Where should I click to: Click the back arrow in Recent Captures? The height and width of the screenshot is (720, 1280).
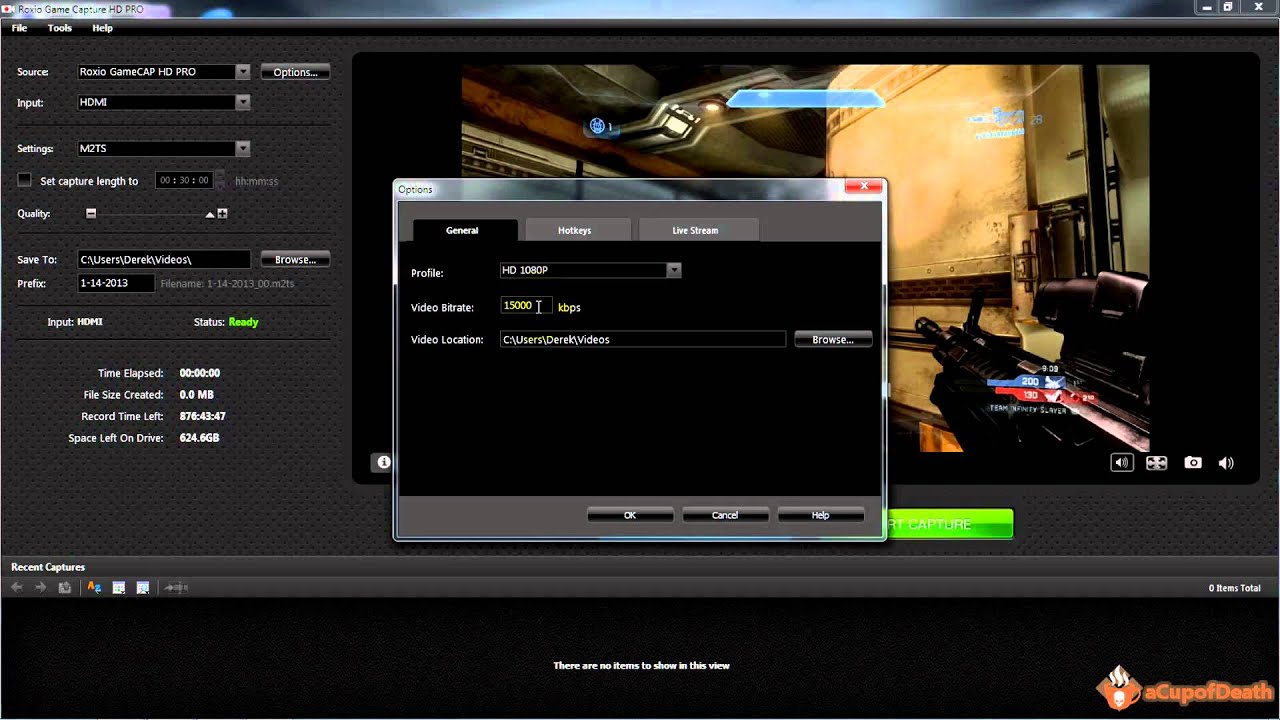coord(17,587)
